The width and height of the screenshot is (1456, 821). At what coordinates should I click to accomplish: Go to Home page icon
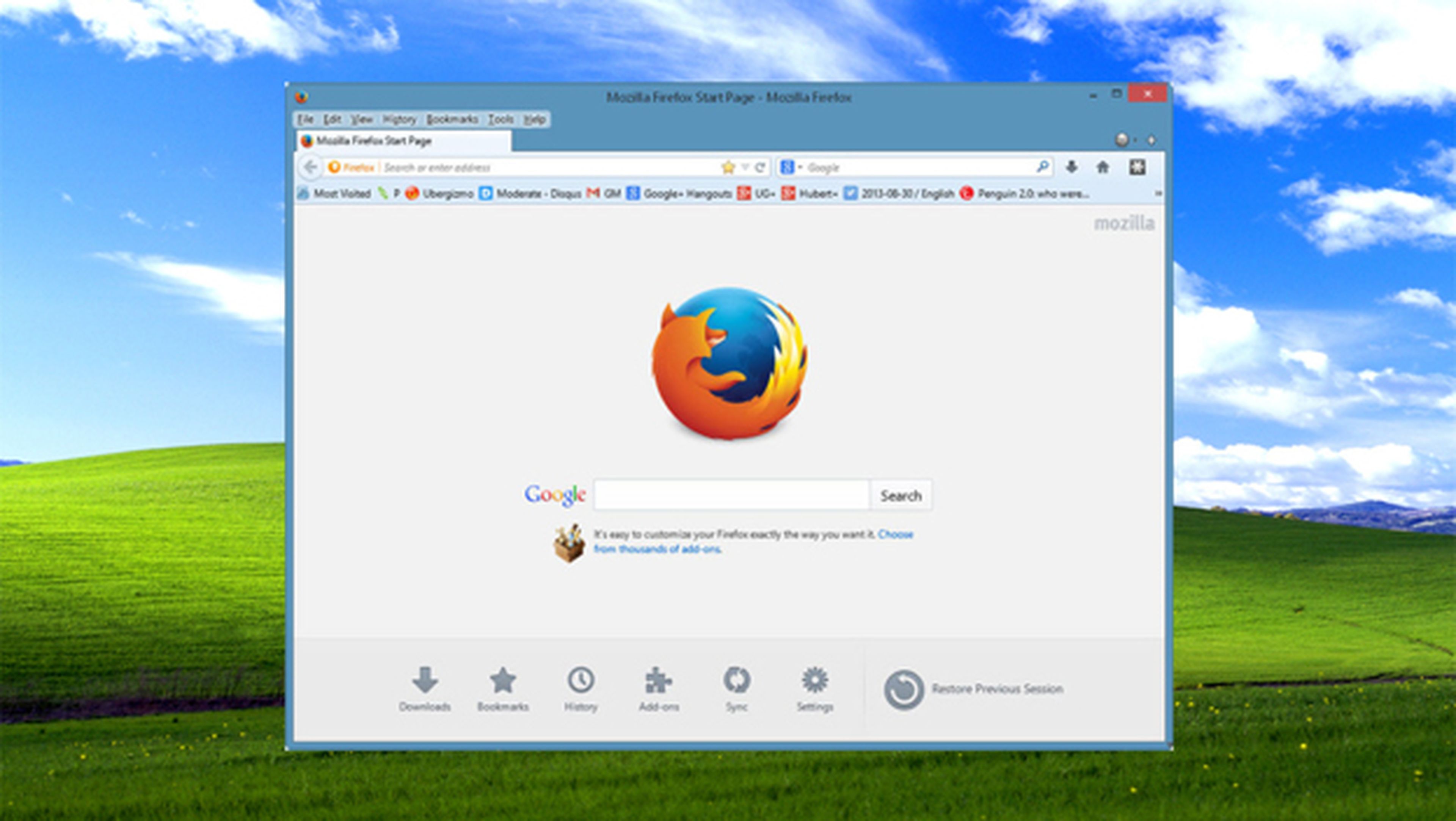[1102, 167]
